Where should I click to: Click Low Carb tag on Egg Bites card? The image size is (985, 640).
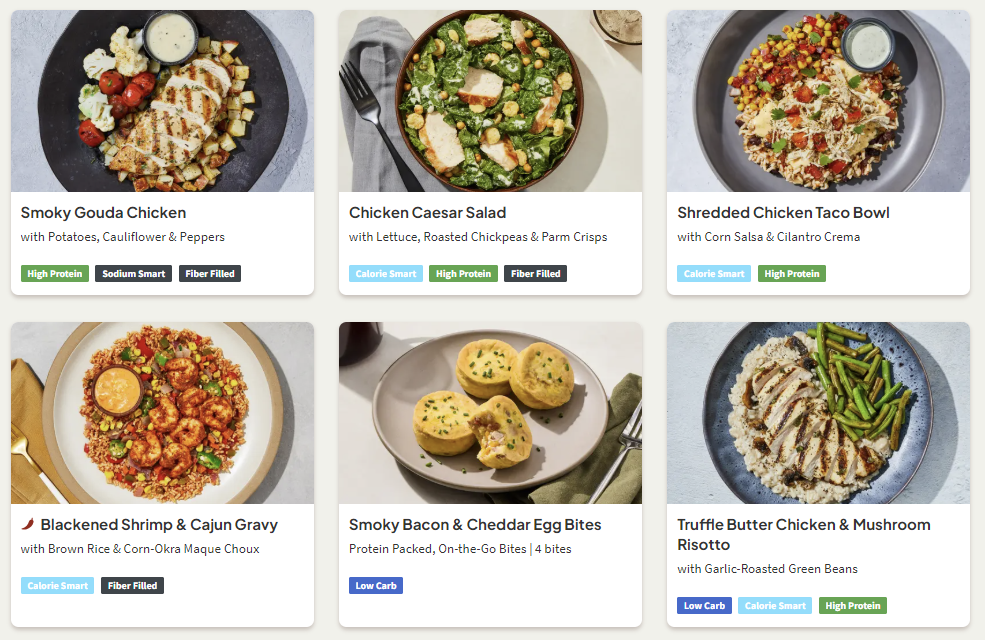click(376, 585)
